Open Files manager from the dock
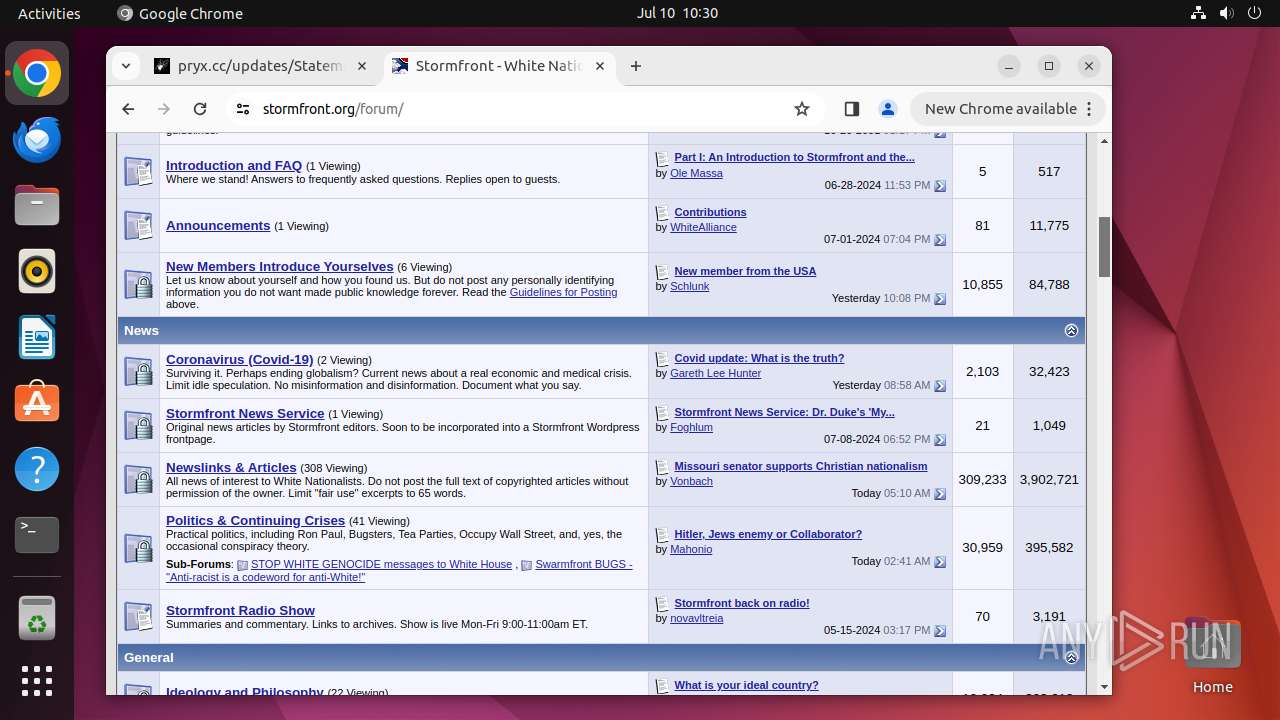The height and width of the screenshot is (720, 1280). pos(37,206)
